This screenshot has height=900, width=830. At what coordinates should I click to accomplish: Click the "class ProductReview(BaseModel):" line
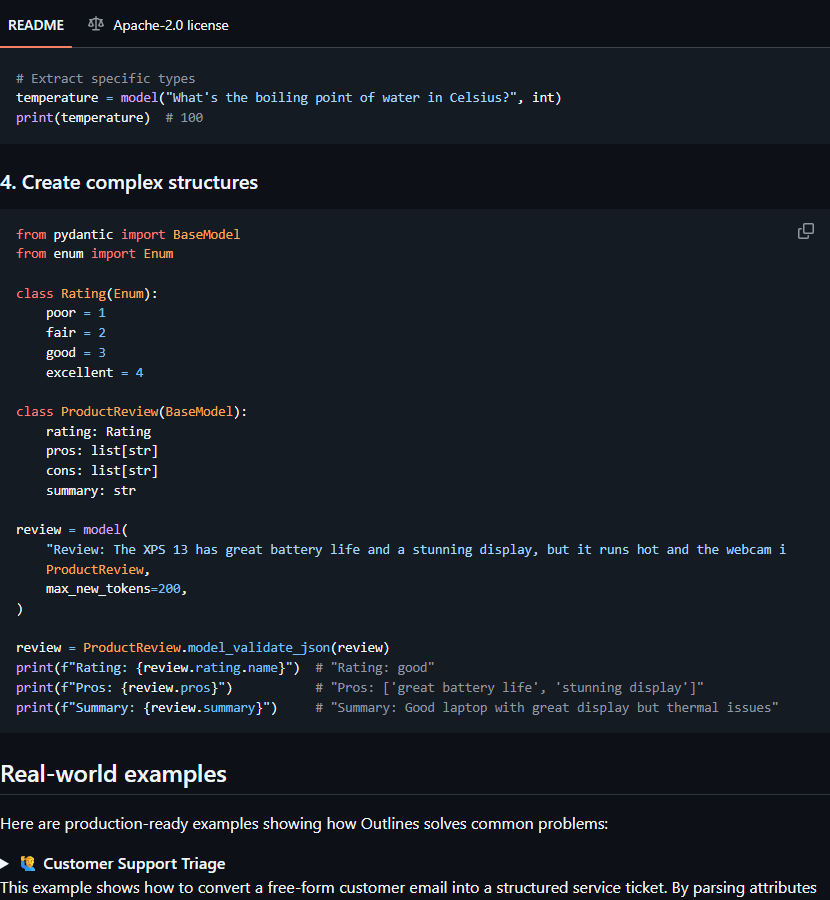pos(131,412)
